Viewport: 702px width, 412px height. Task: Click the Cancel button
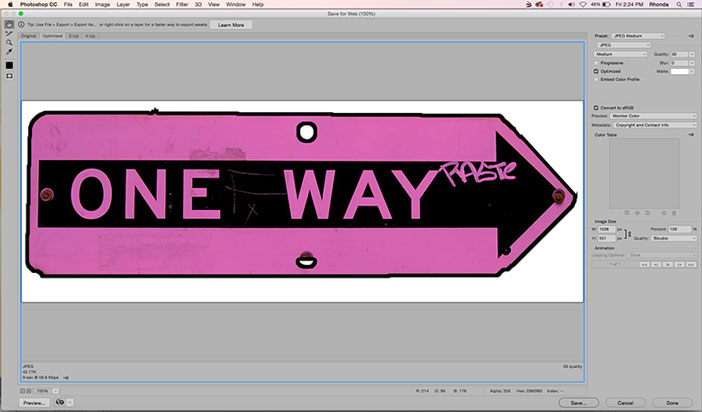(625, 403)
